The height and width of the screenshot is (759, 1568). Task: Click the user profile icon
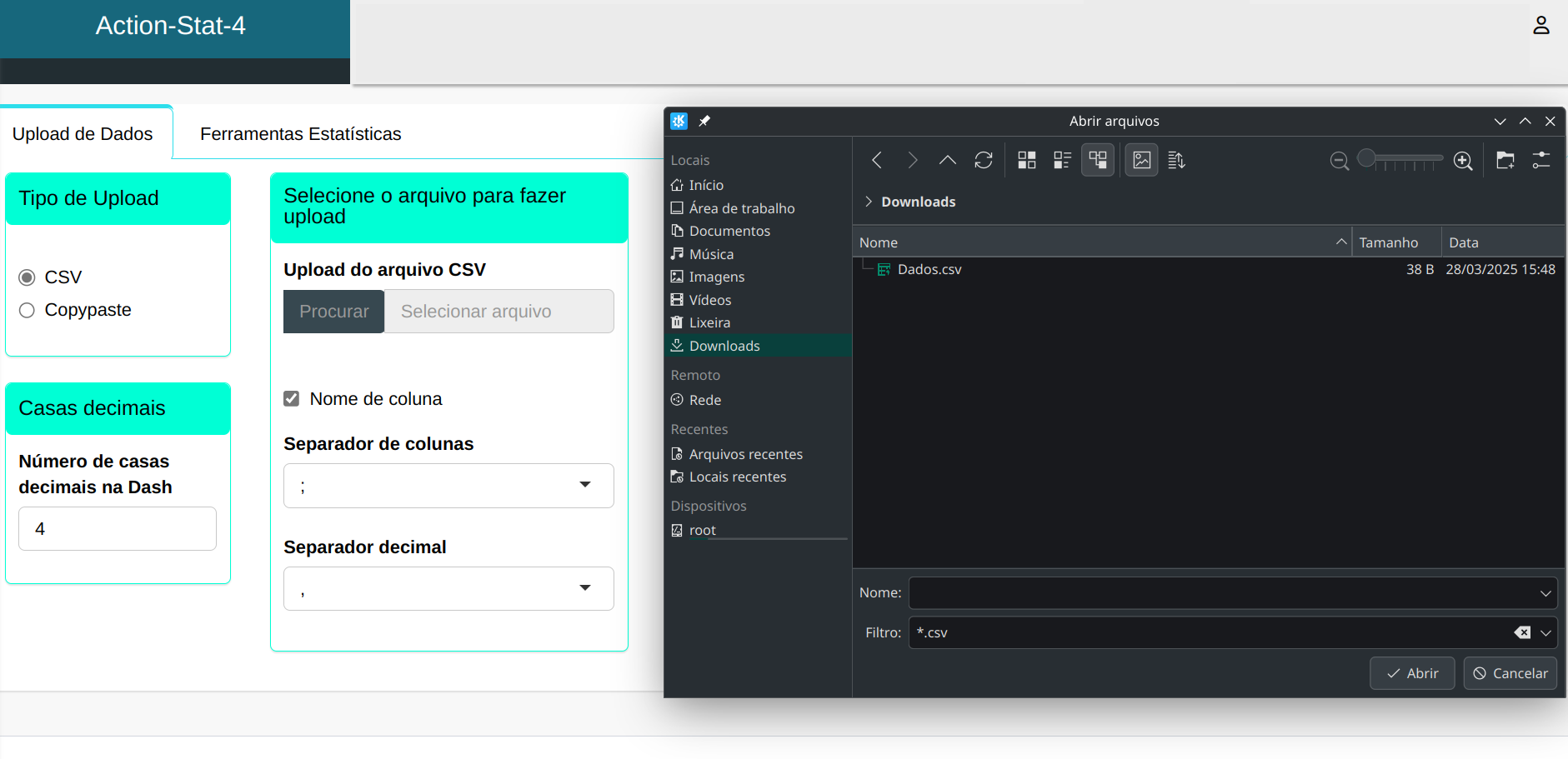click(x=1540, y=26)
